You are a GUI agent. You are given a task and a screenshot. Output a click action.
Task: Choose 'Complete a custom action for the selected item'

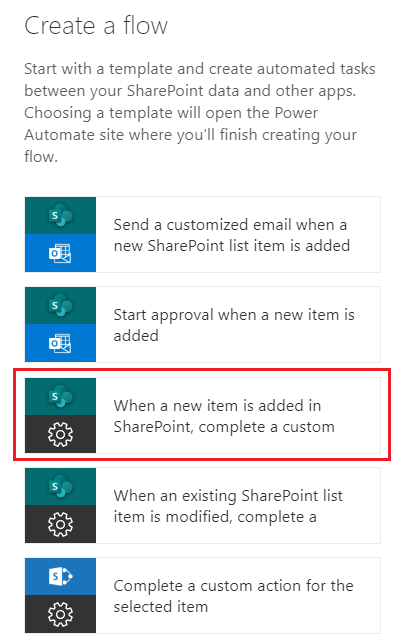202,595
